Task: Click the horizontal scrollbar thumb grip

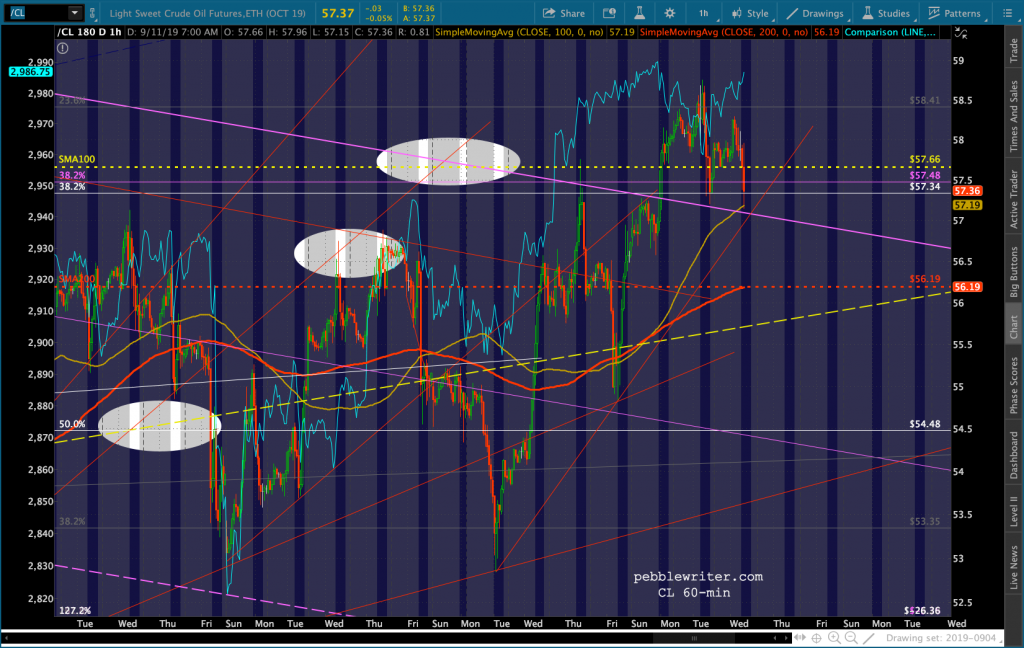Action: [694, 638]
